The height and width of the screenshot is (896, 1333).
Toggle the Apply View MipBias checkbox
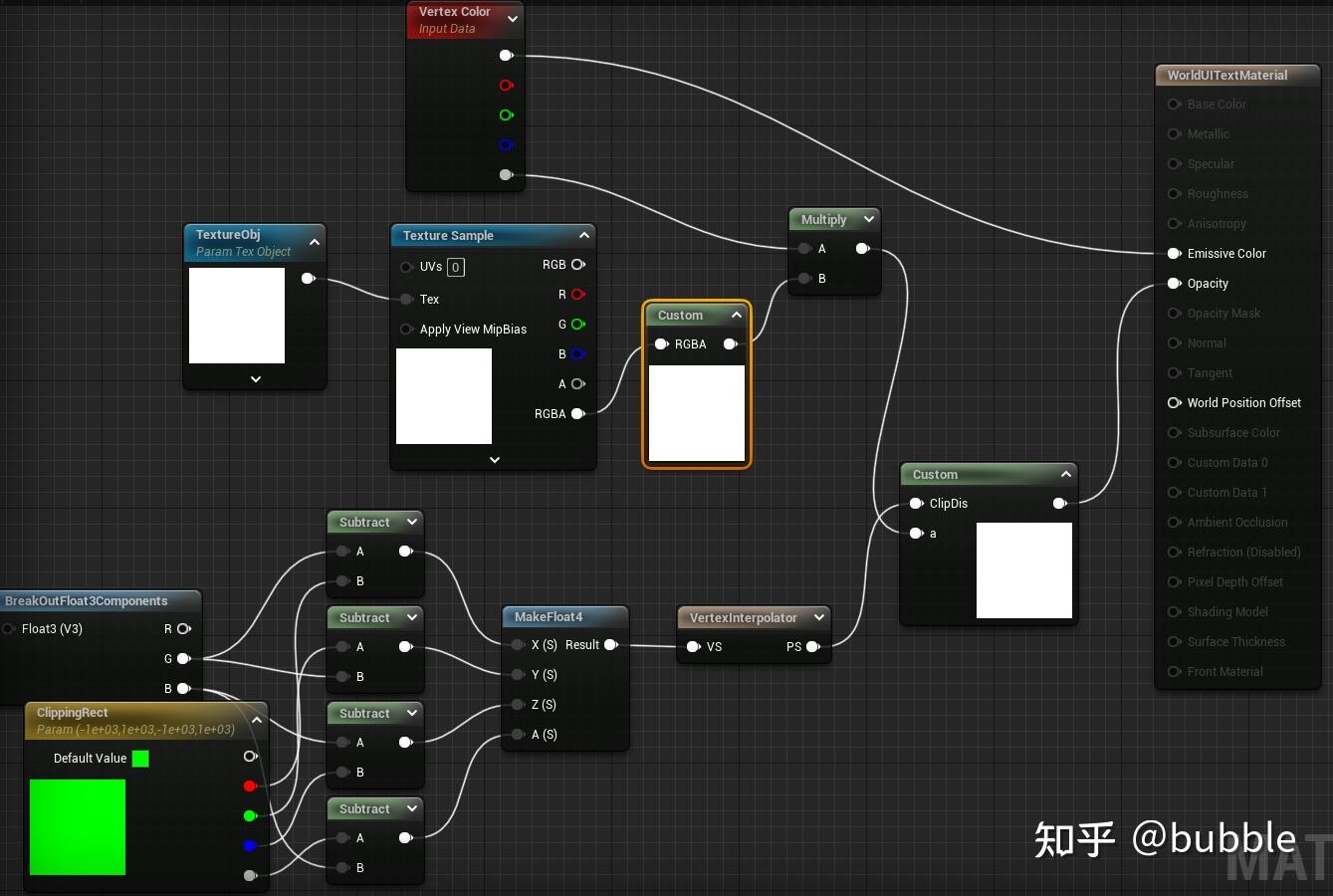[406, 330]
